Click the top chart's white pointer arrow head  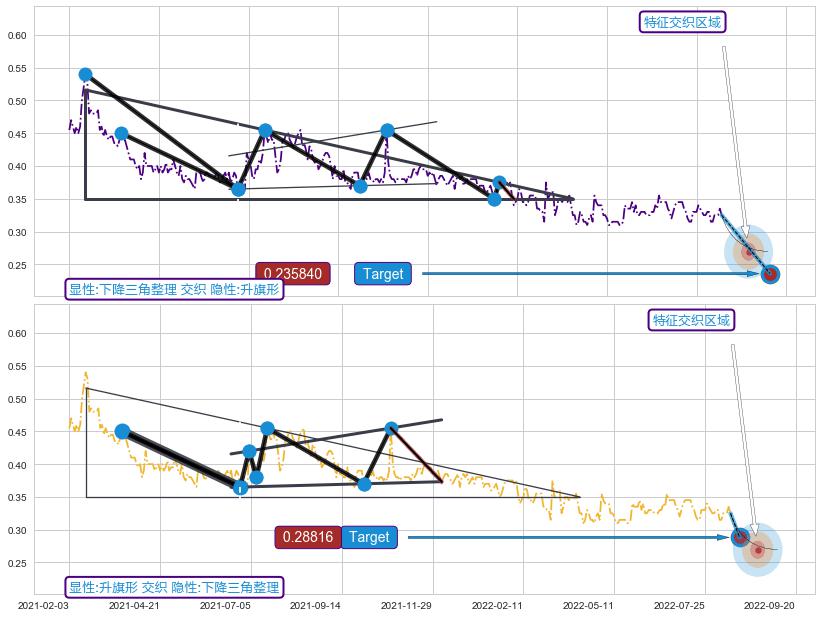744,230
